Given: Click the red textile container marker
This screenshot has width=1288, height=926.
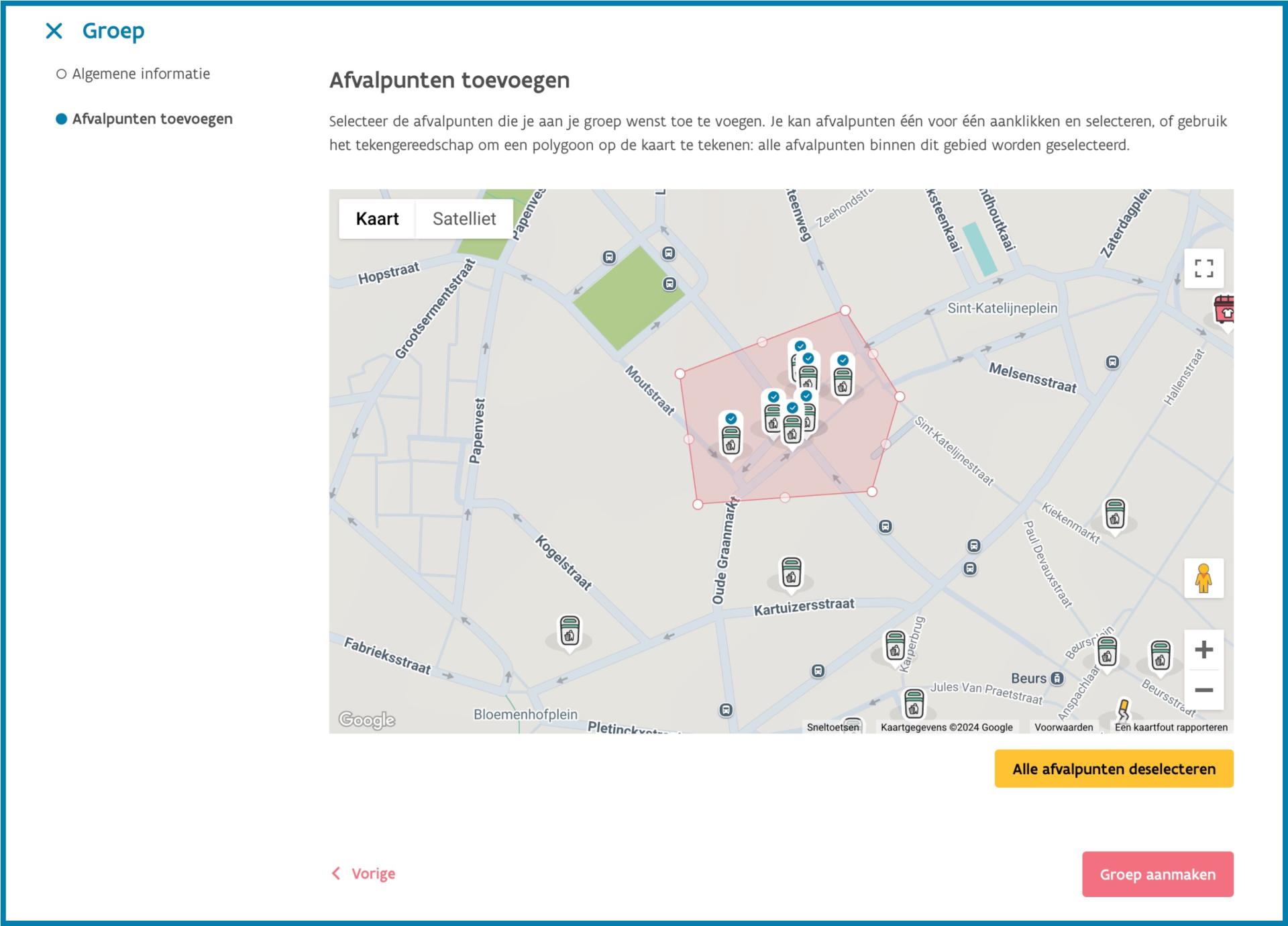Looking at the screenshot, I should click(1225, 311).
